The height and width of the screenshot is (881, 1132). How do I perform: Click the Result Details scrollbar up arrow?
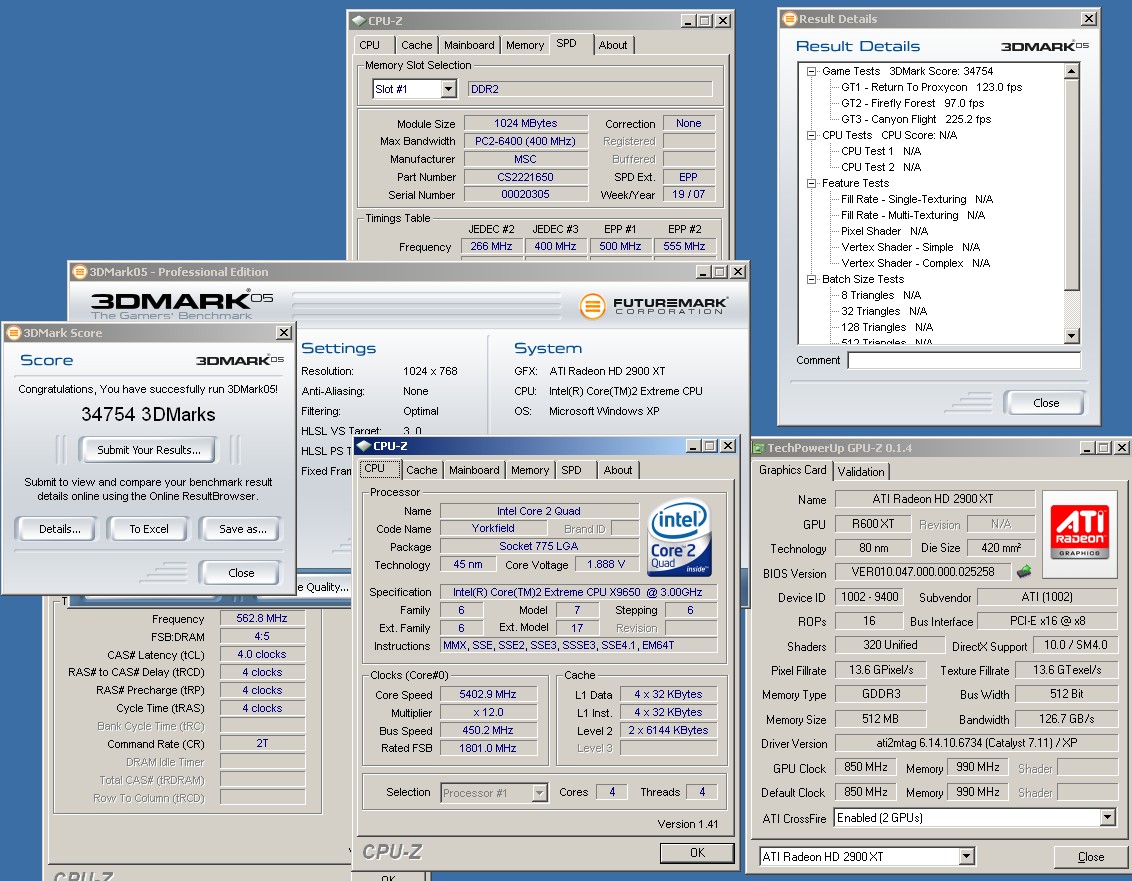(x=1072, y=71)
